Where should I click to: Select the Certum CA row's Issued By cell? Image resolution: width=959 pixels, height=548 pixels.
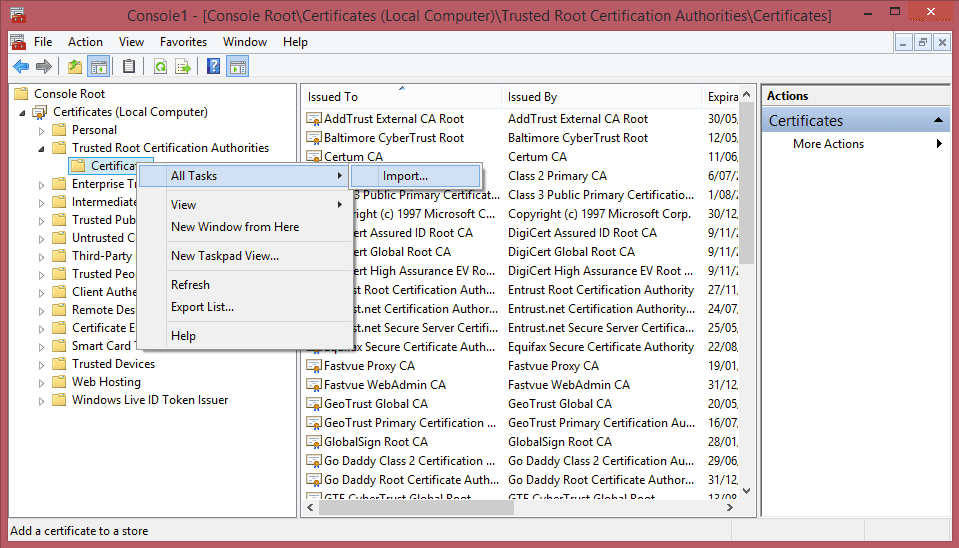coord(537,157)
